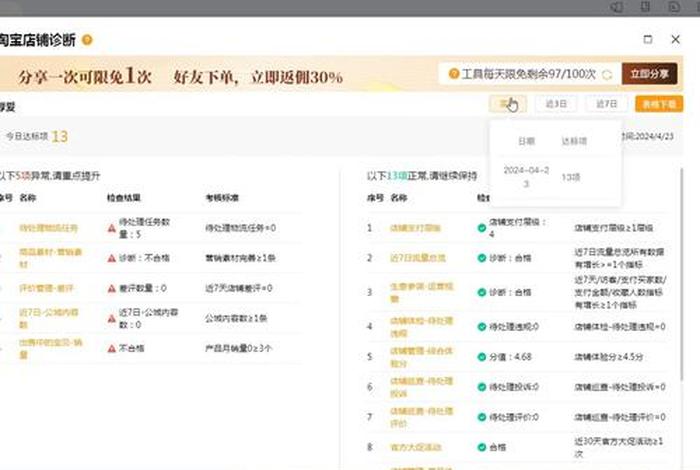Image resolution: width=700 pixels, height=470 pixels.
Task: Click the 检查结果 column header on left
Action: [x=124, y=198]
